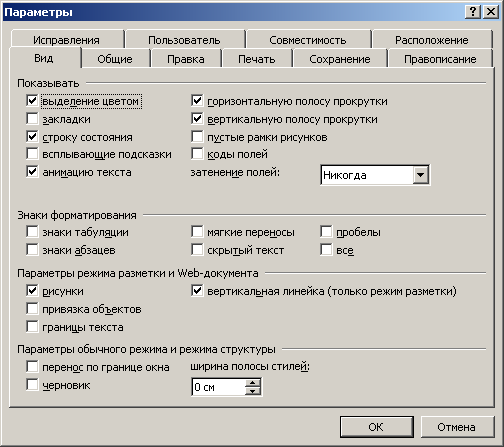Check the знаки абзацев checkbox

click(32, 249)
